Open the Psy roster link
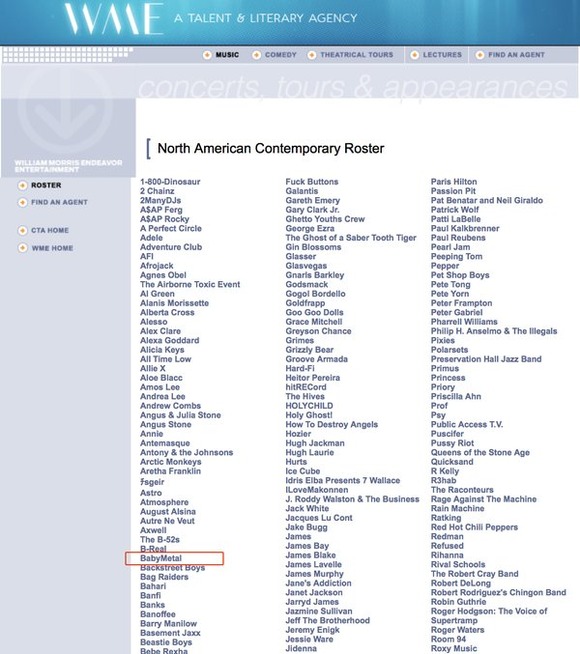 [x=438, y=415]
